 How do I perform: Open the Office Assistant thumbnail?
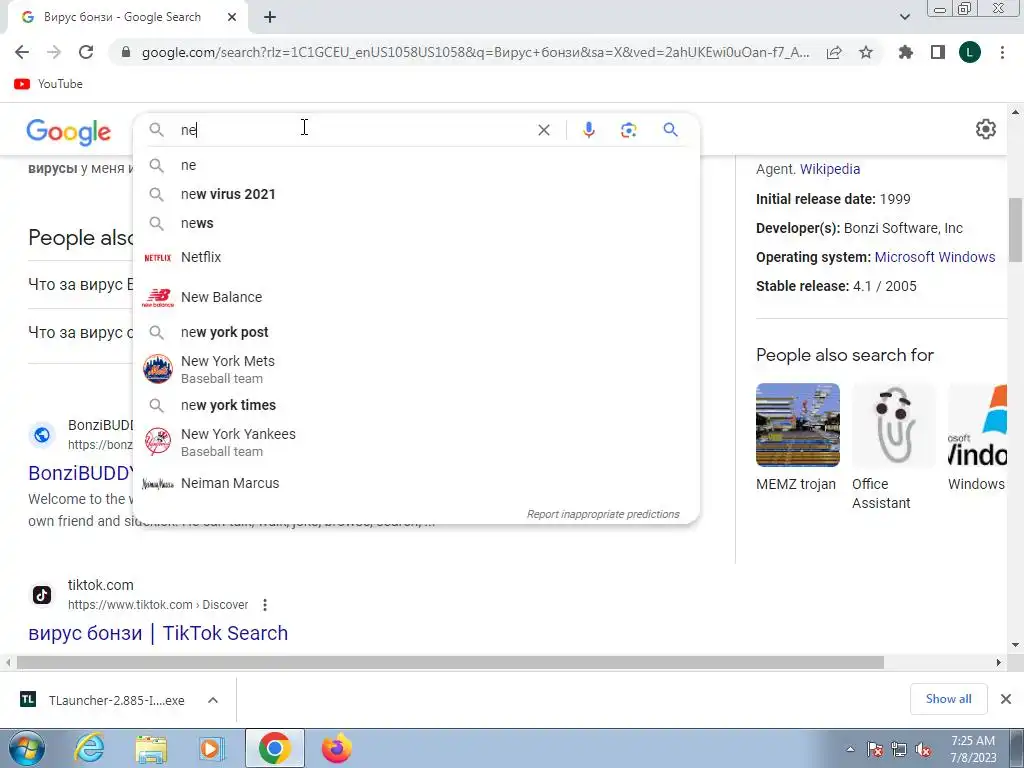click(x=893, y=425)
